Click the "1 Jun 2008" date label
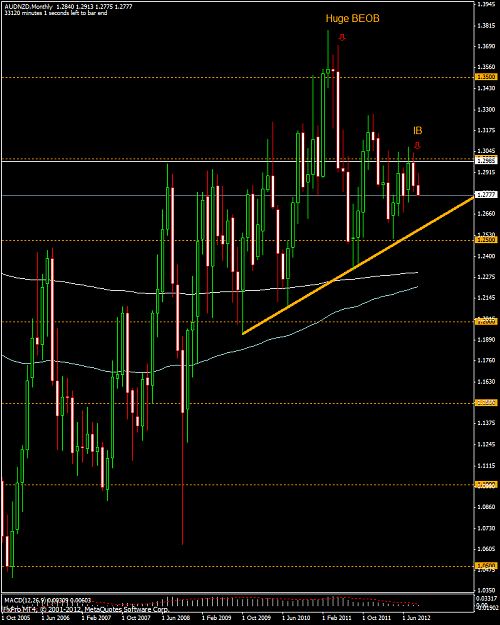This screenshot has width=500, height=625. click(x=176, y=617)
